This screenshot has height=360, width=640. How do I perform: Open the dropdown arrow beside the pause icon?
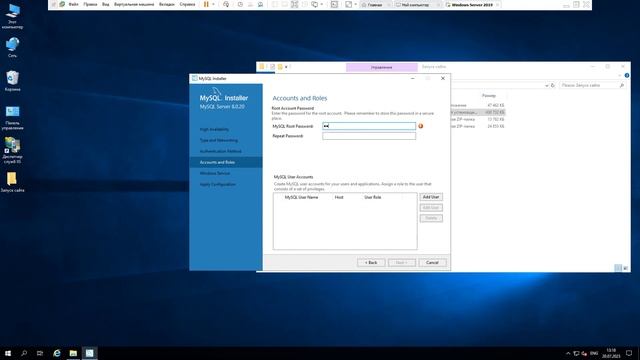pos(213,4)
